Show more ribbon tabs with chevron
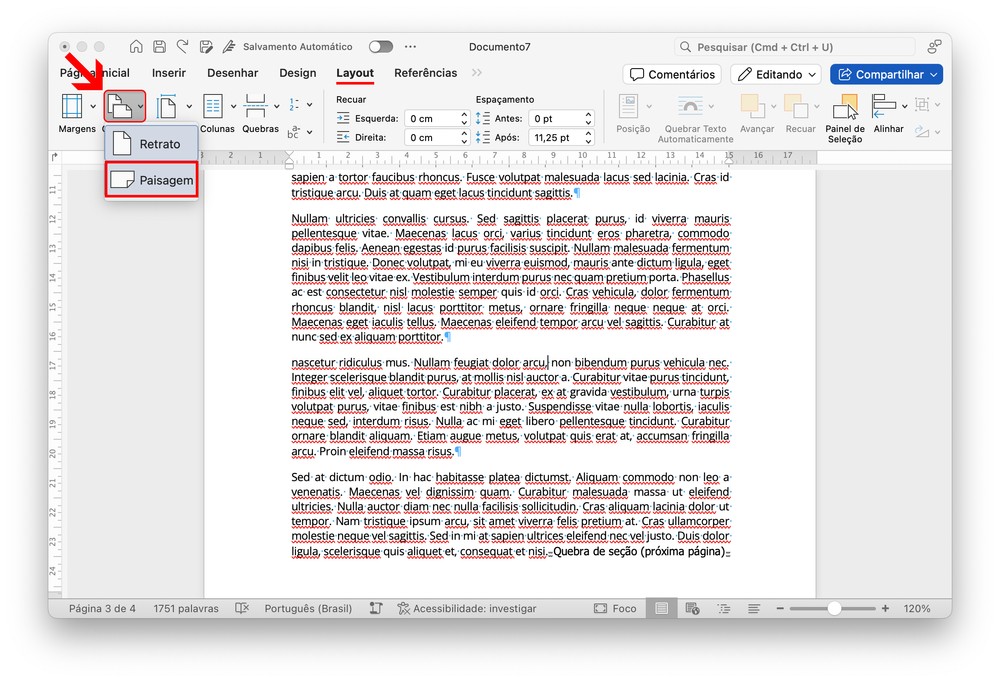This screenshot has height=682, width=1000. (x=476, y=73)
